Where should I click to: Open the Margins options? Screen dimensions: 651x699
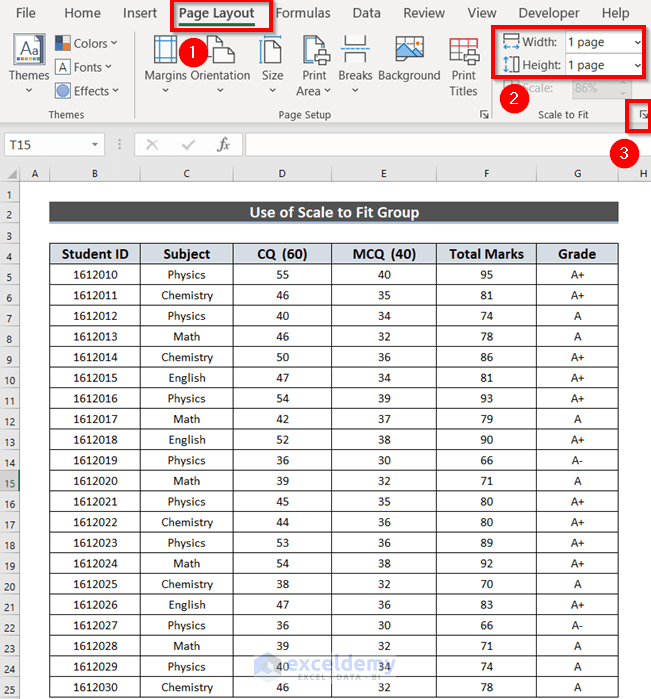pos(165,65)
